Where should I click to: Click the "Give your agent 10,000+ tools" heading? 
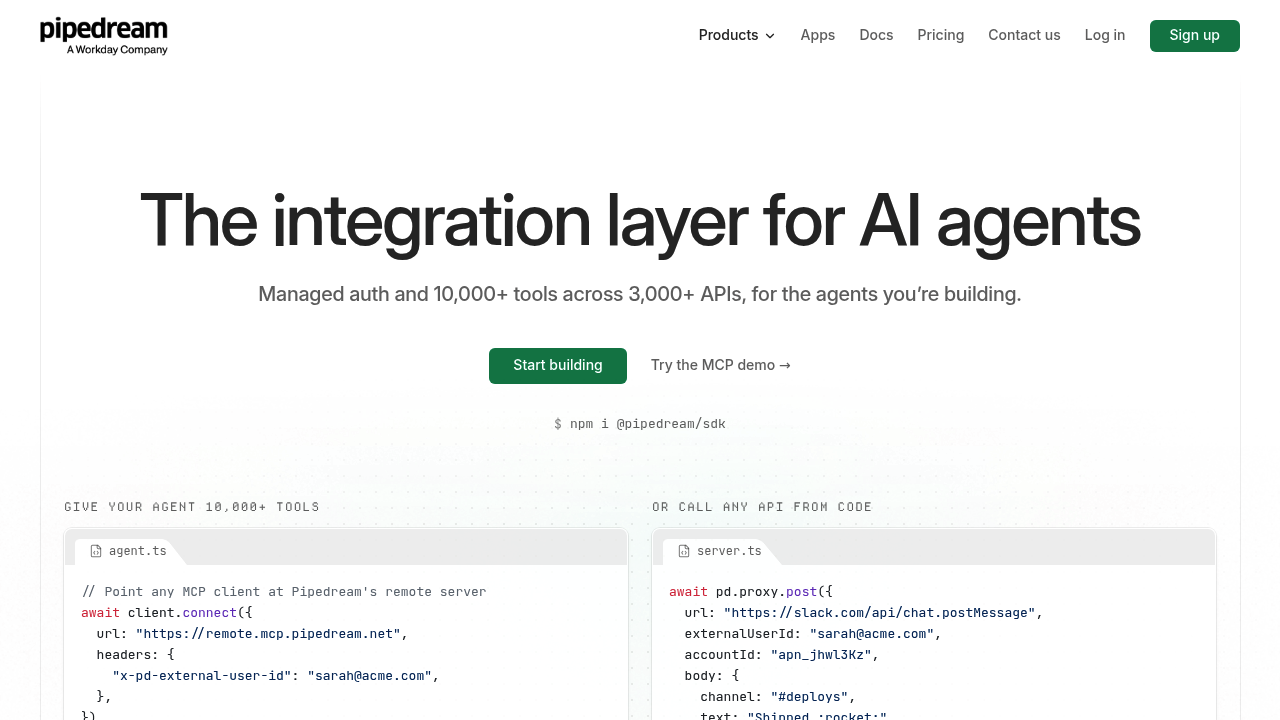(x=192, y=507)
